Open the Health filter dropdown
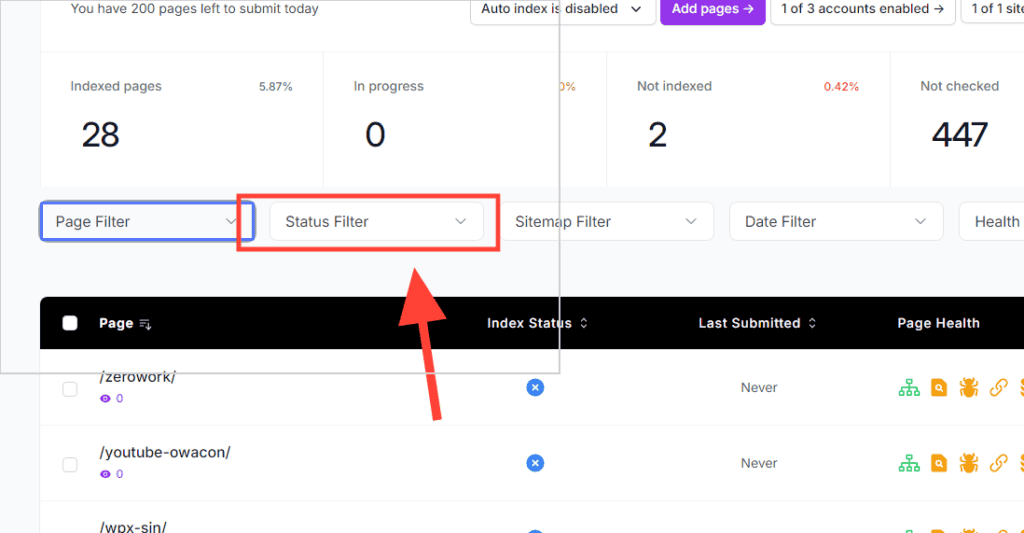The height and width of the screenshot is (533, 1024). click(x=991, y=221)
